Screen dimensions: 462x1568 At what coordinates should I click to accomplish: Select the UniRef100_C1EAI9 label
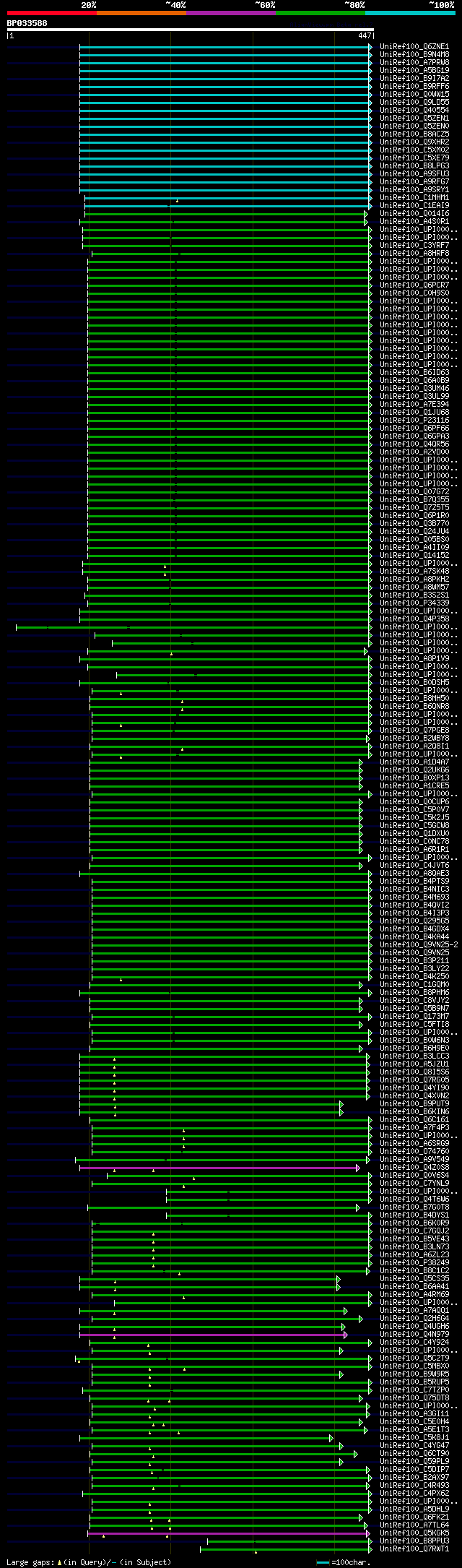tap(414, 206)
